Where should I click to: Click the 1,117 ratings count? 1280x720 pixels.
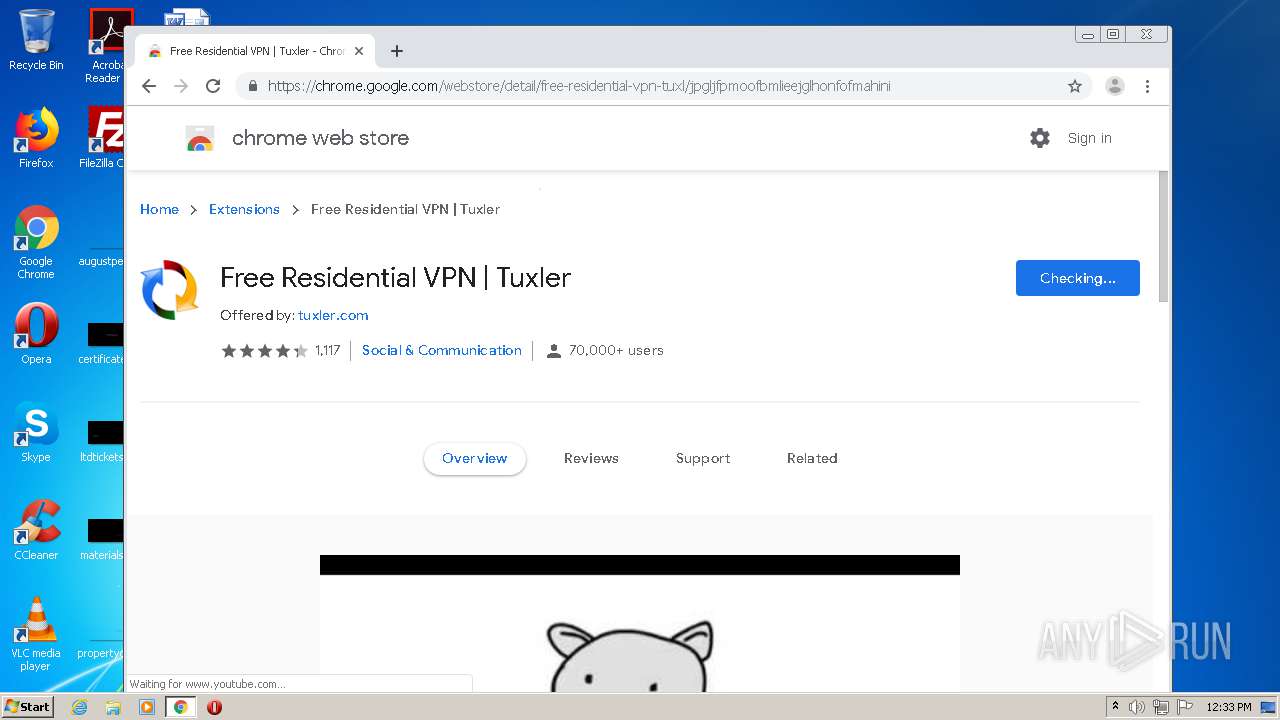(327, 350)
